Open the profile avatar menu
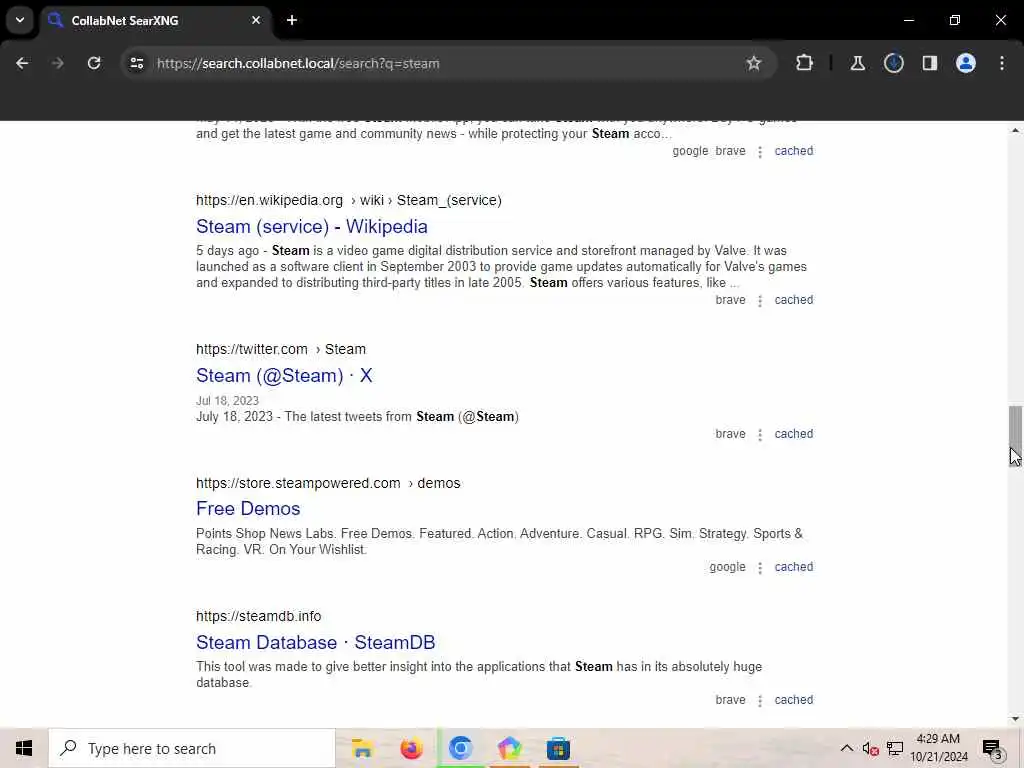 click(x=965, y=63)
